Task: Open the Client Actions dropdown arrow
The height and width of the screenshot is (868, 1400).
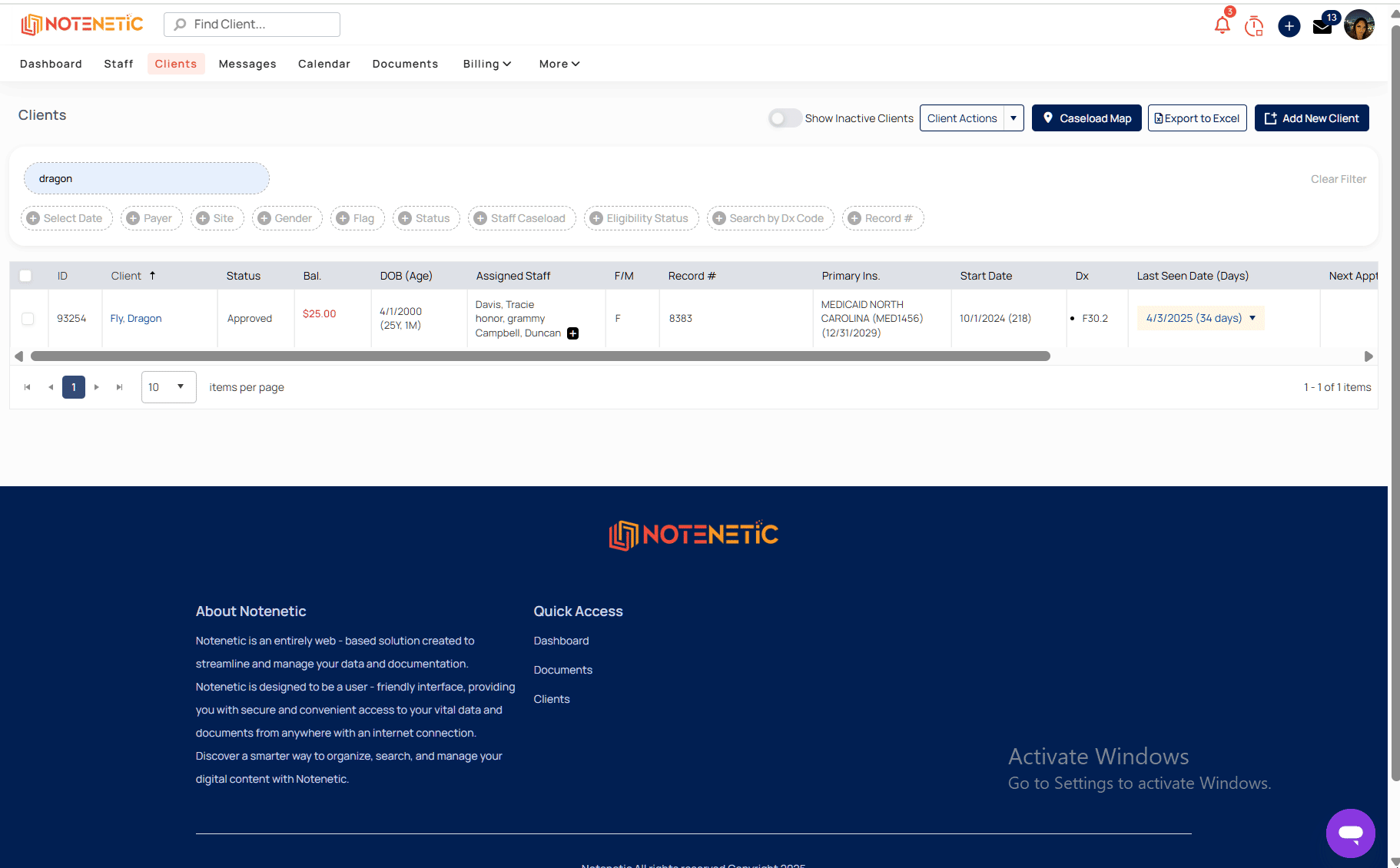Action: click(1014, 118)
